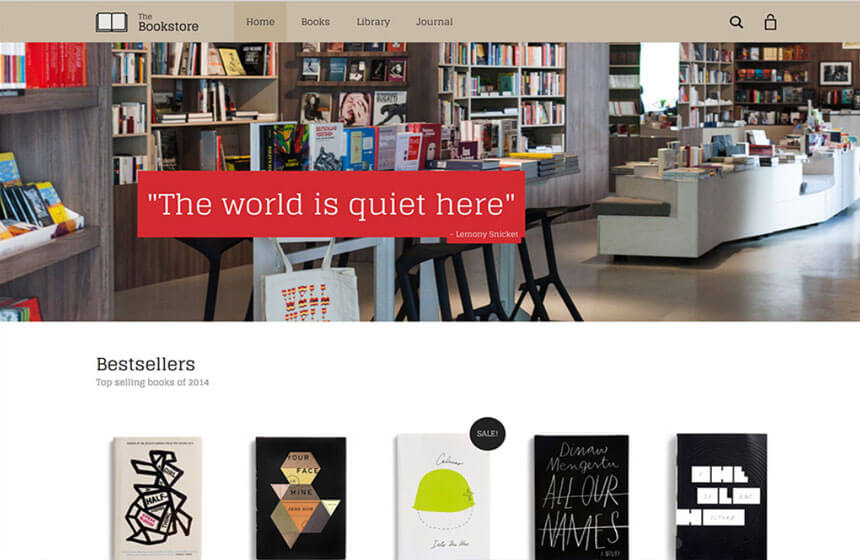Open the shopping bag cart icon

tap(770, 22)
